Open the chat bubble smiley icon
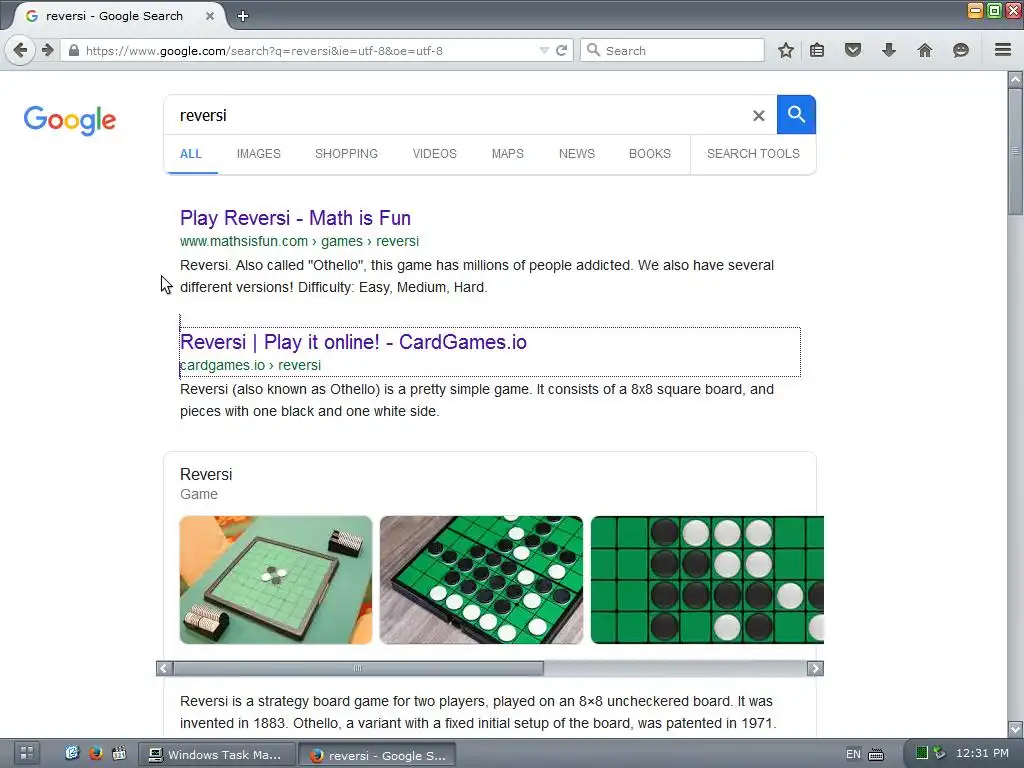1024x768 pixels. (x=961, y=50)
